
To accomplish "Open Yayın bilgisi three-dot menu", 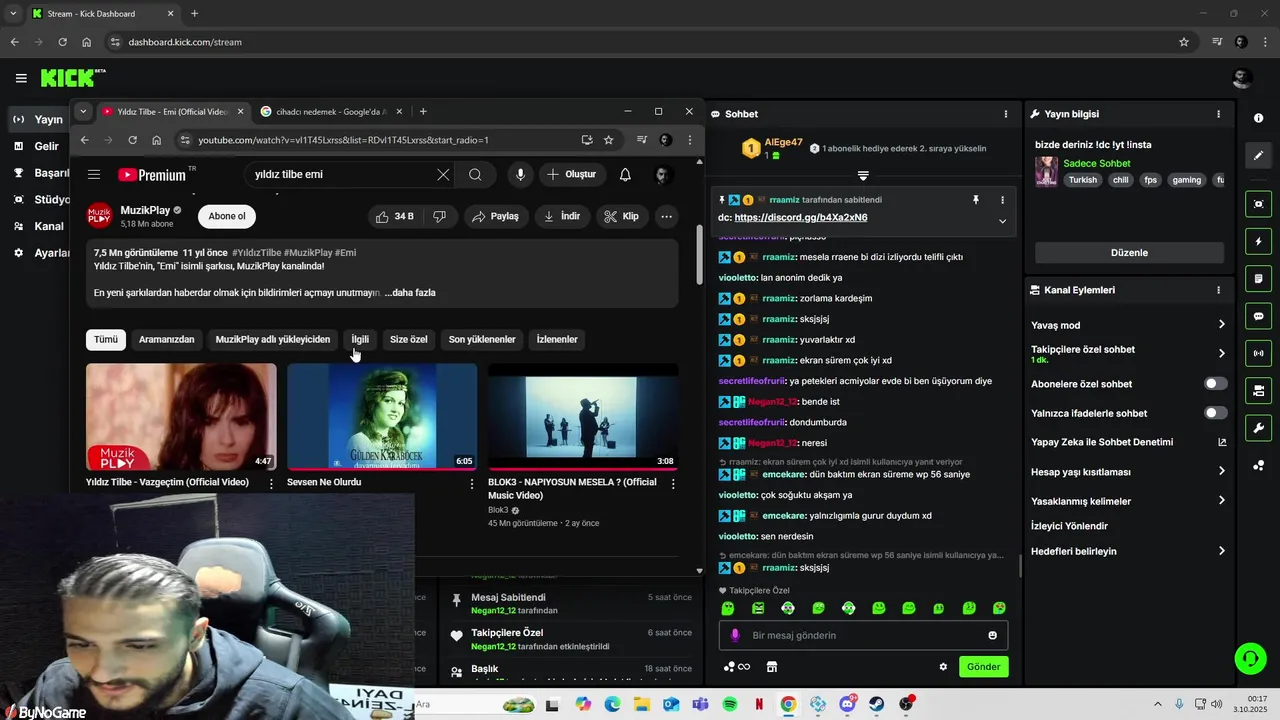I will click(x=1218, y=114).
